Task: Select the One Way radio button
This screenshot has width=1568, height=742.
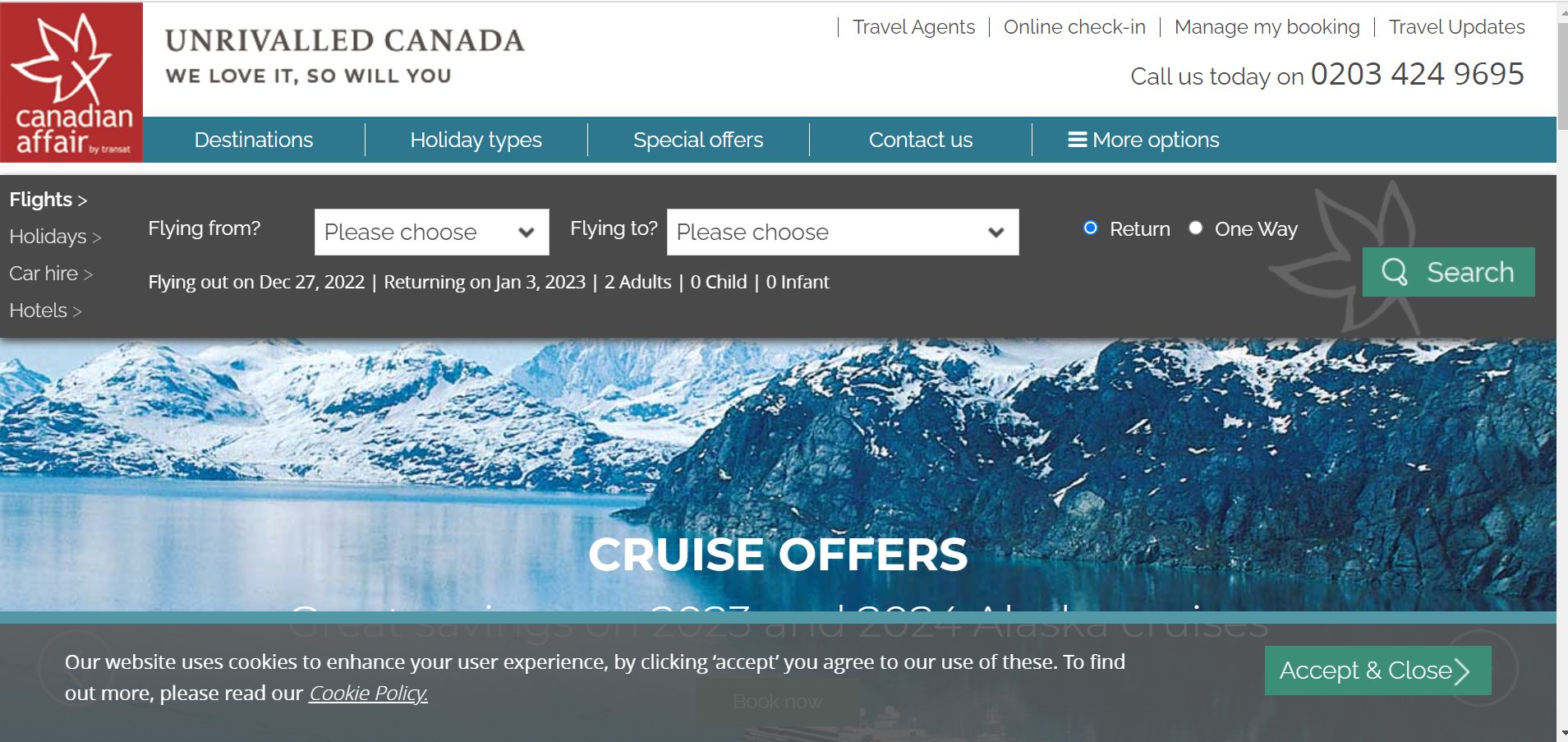Action: pyautogui.click(x=1196, y=228)
